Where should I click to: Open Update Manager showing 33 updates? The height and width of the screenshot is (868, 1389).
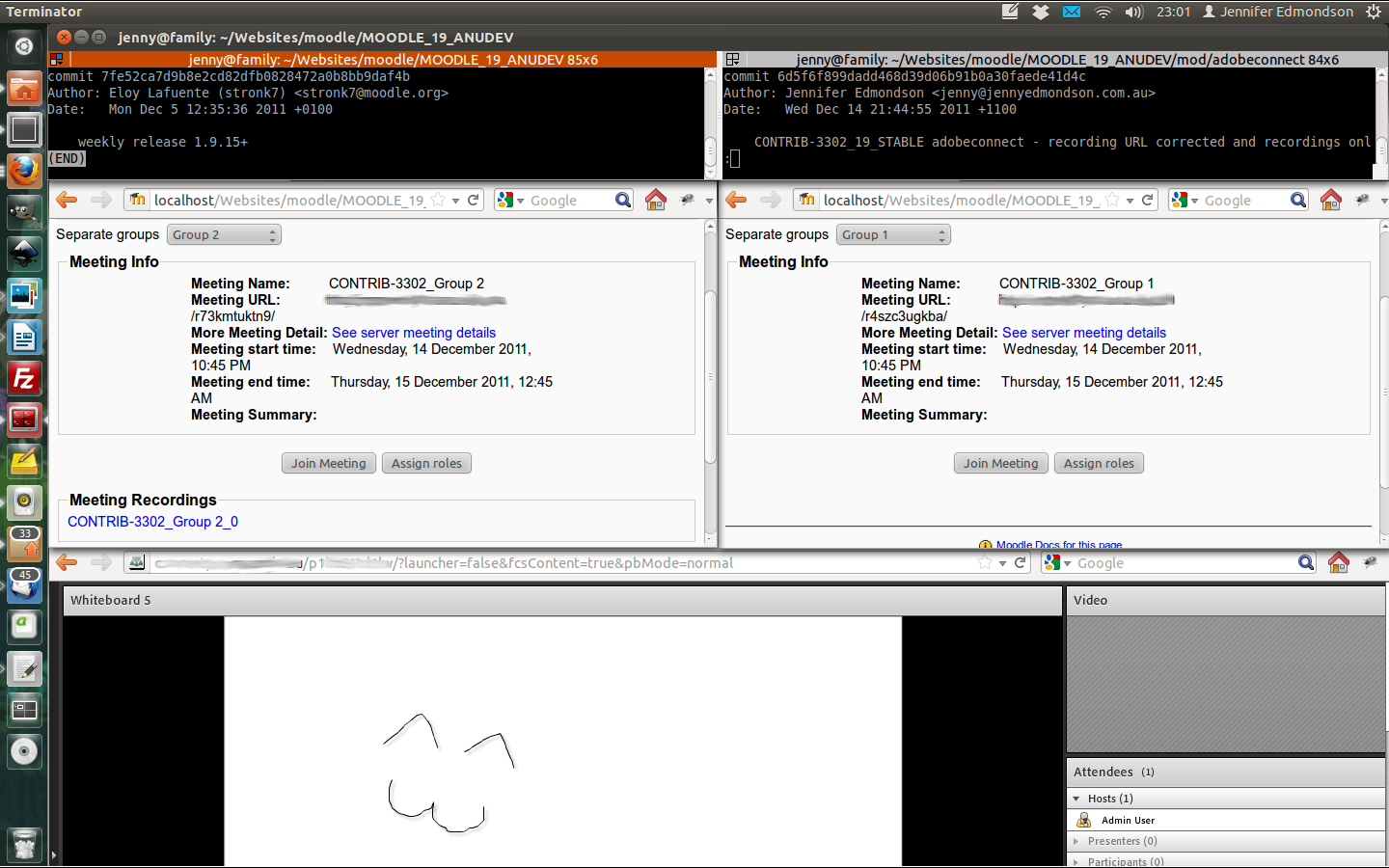coord(24,544)
